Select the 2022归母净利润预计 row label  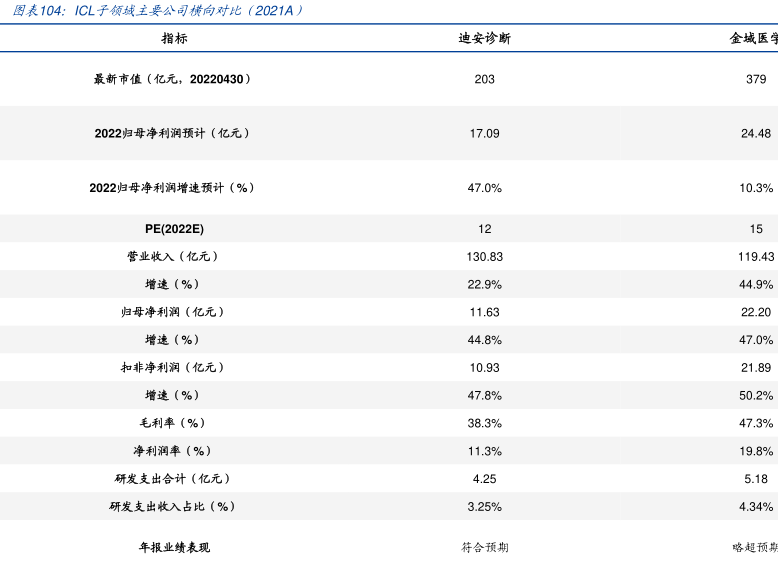point(172,133)
